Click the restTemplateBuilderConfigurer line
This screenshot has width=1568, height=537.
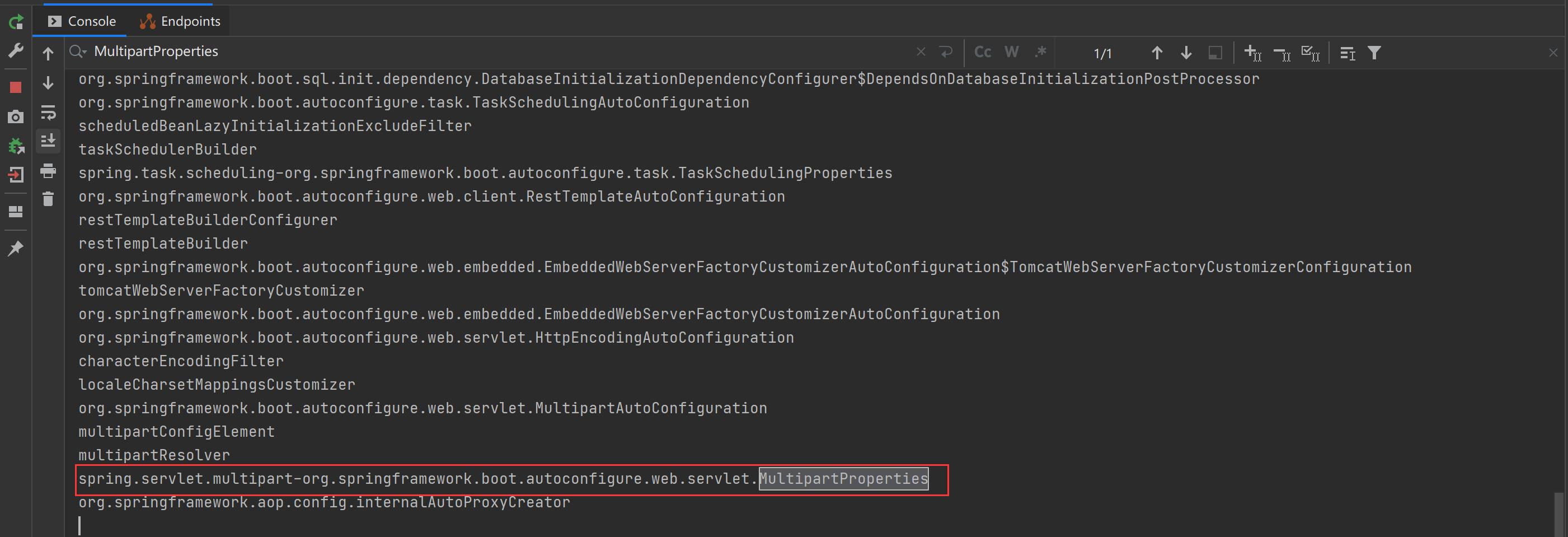click(x=208, y=220)
